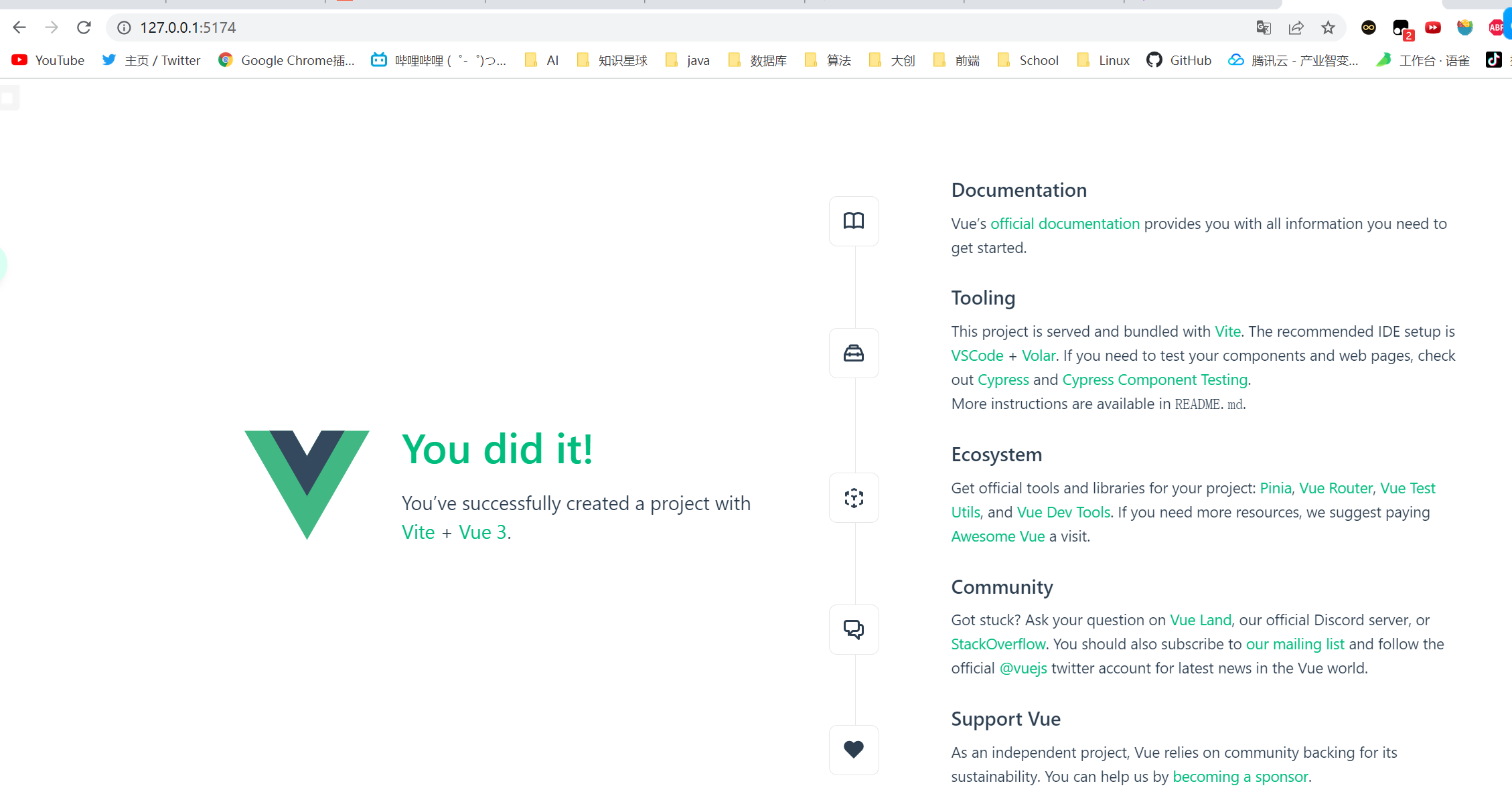Viewport: 1512px width, 808px height.
Task: Click the Support Vue heart icon
Action: coord(854,750)
